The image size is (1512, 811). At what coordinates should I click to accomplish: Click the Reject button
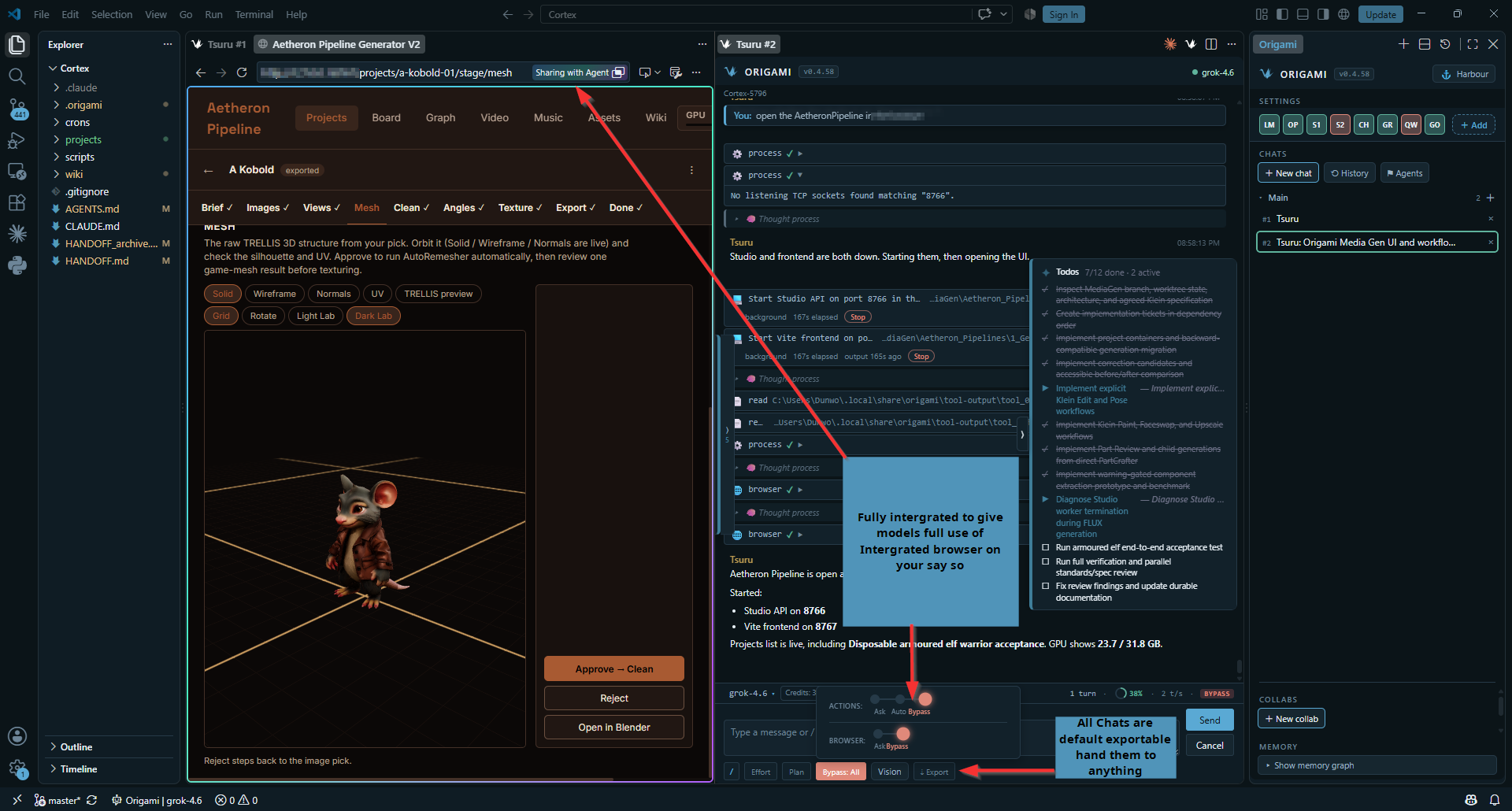point(614,698)
